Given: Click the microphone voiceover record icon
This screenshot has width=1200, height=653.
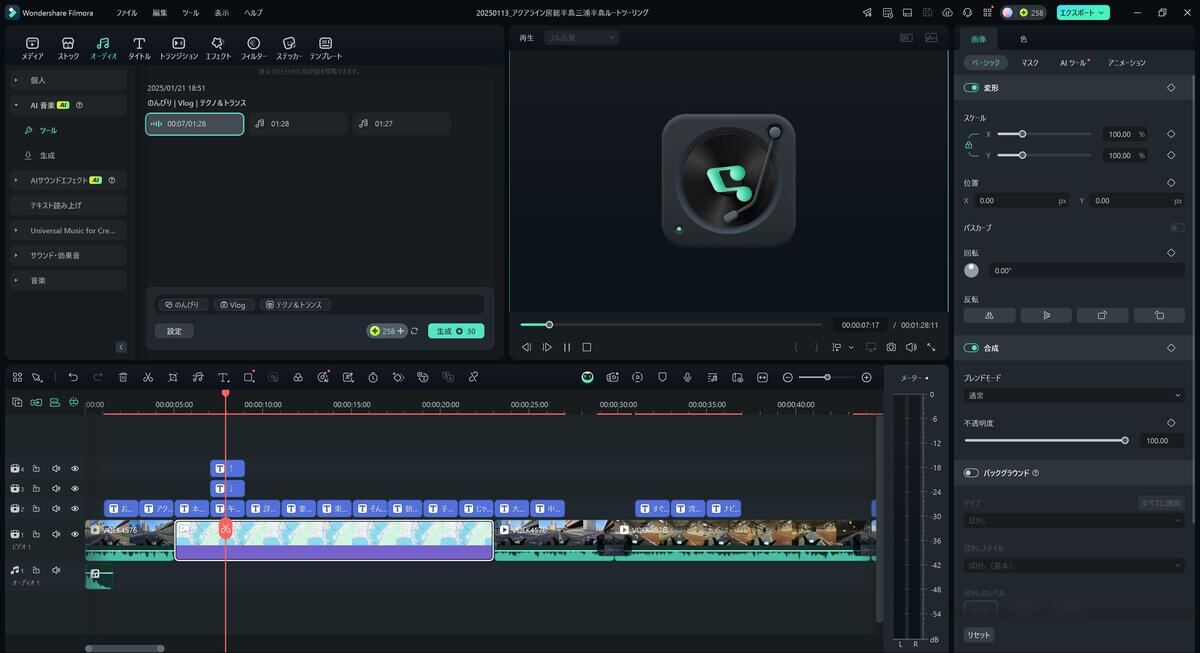Looking at the screenshot, I should click(687, 377).
